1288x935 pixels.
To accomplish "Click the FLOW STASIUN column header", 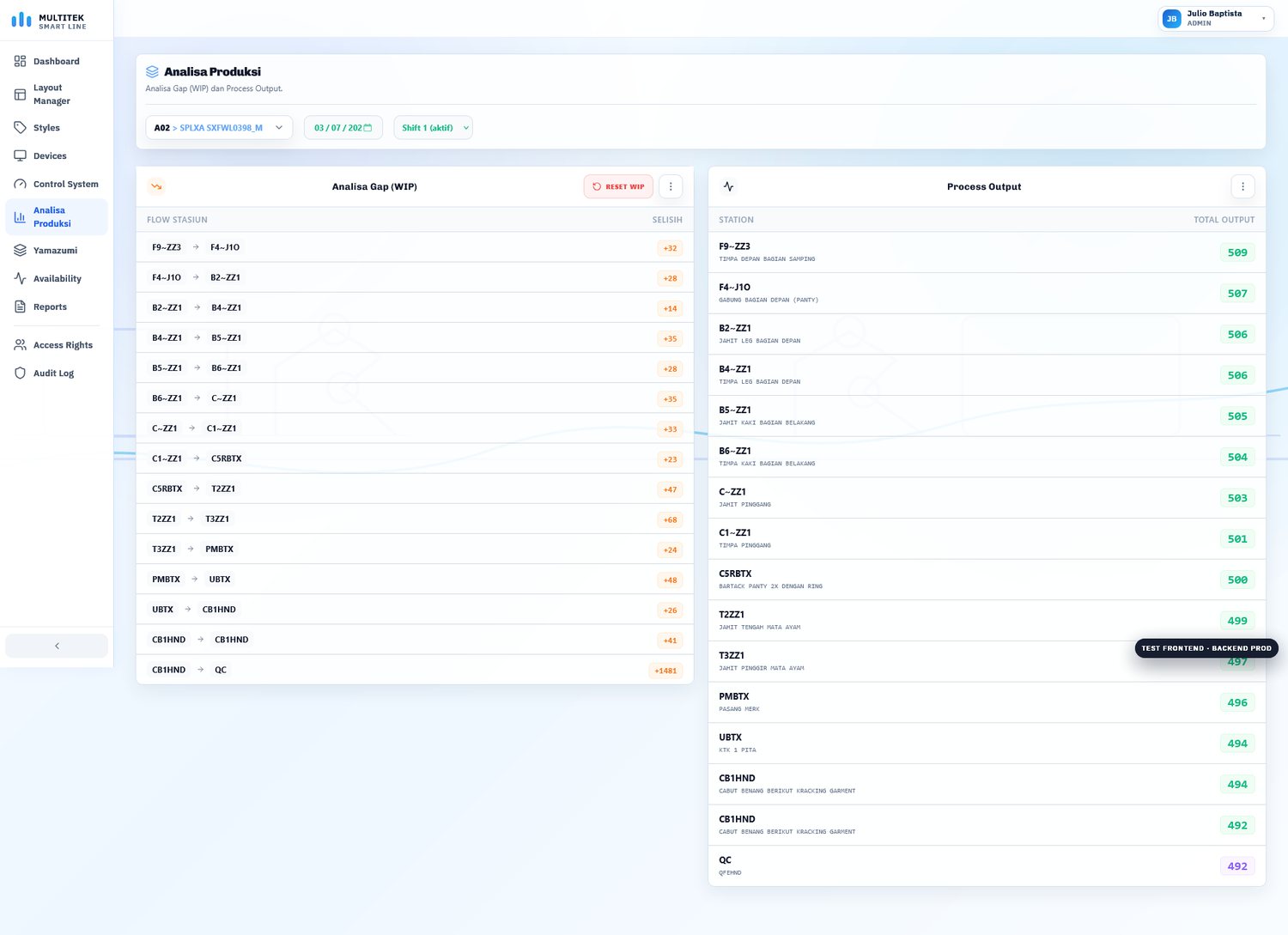I will 177,220.
